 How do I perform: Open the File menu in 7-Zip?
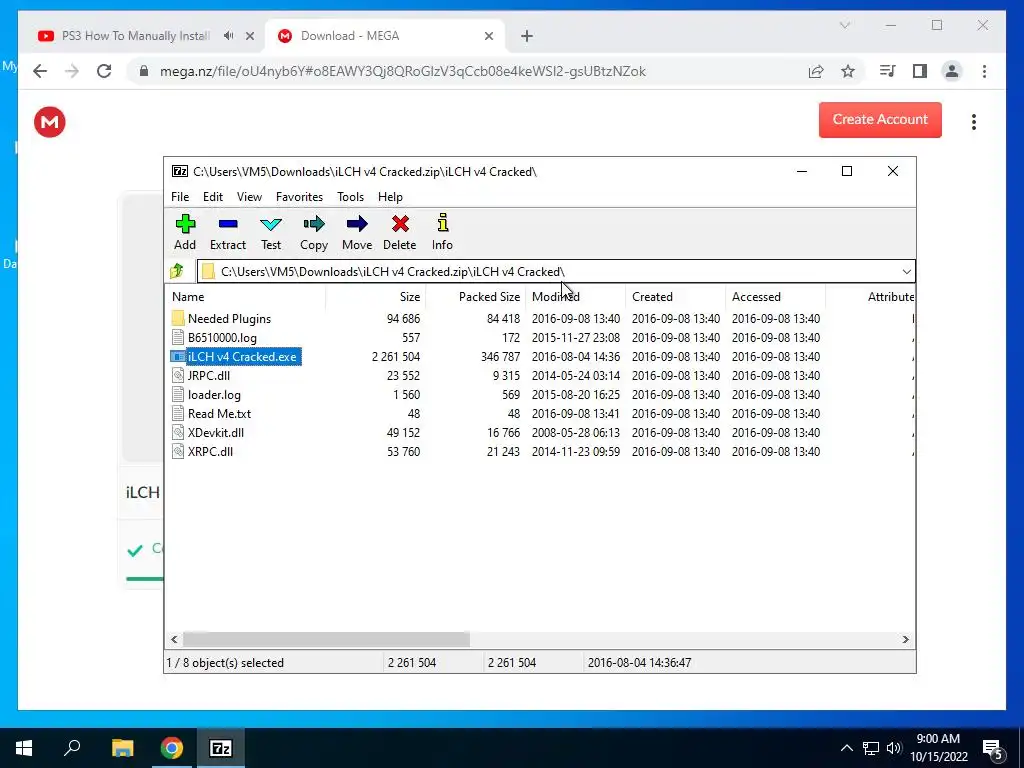[180, 197]
